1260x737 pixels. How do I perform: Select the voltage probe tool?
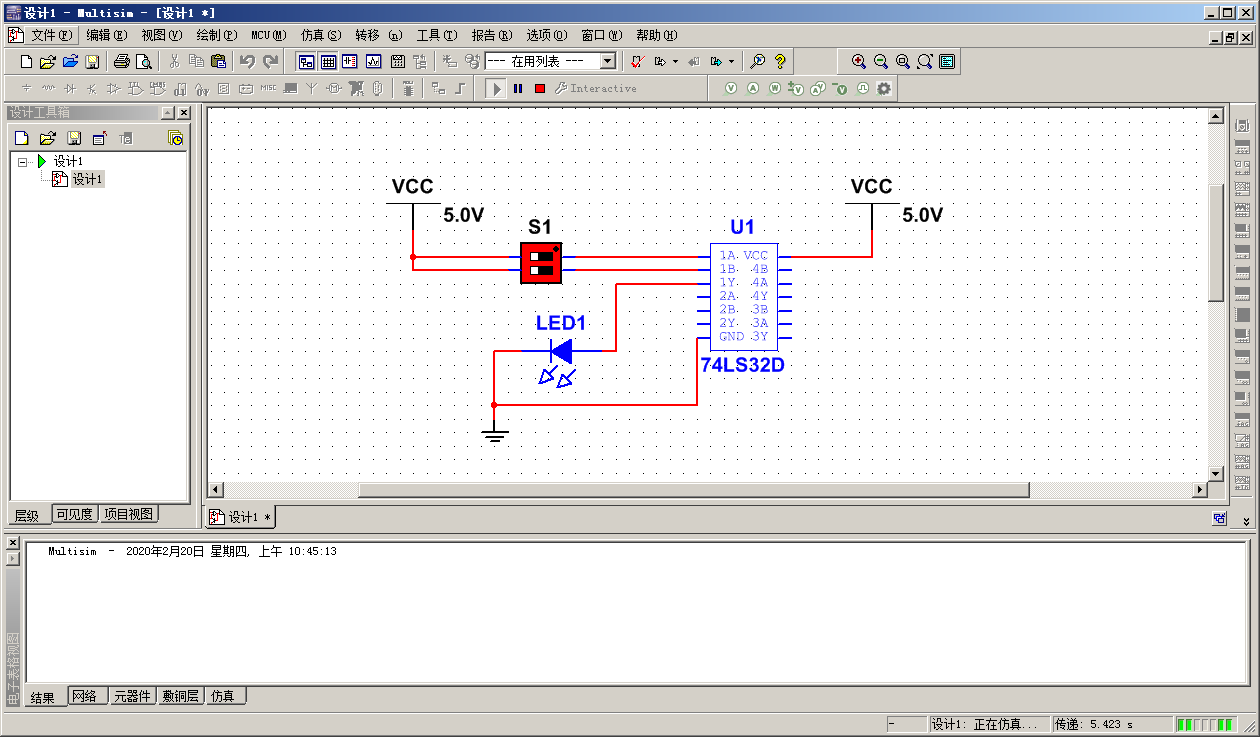coord(731,88)
